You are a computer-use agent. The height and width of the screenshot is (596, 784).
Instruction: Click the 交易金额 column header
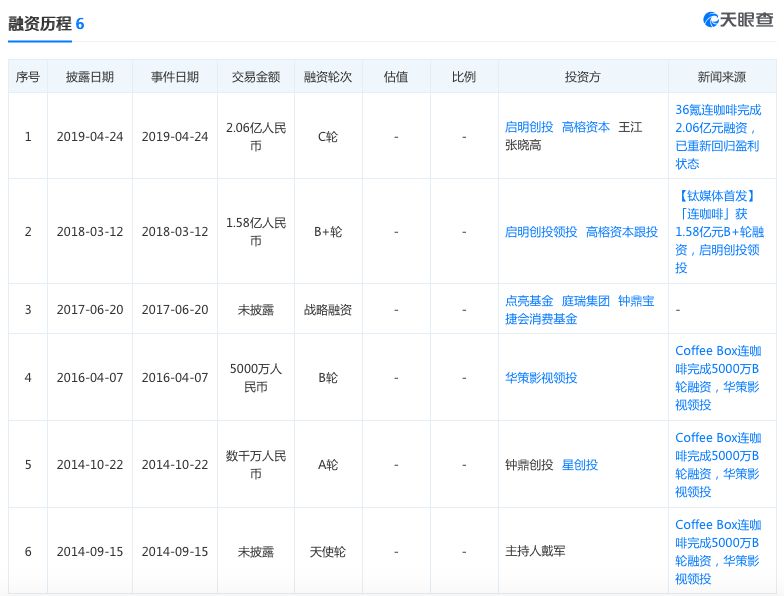(256, 77)
